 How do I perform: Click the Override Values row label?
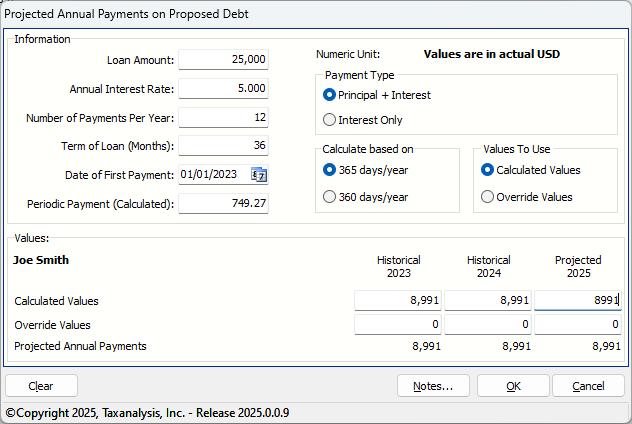(x=52, y=325)
